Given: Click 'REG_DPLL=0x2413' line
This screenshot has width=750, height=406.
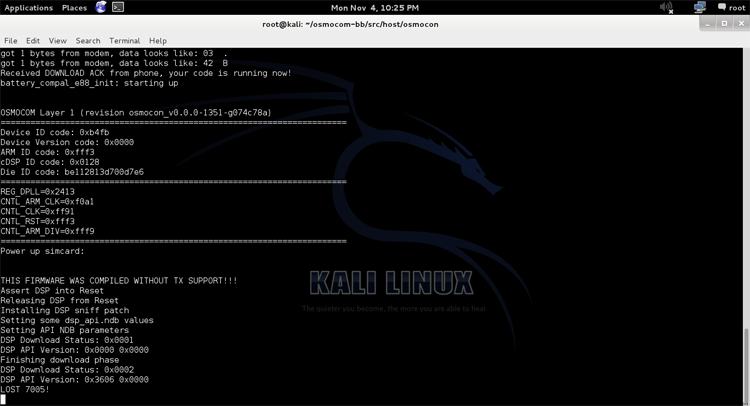Looking at the screenshot, I should coord(37,192).
